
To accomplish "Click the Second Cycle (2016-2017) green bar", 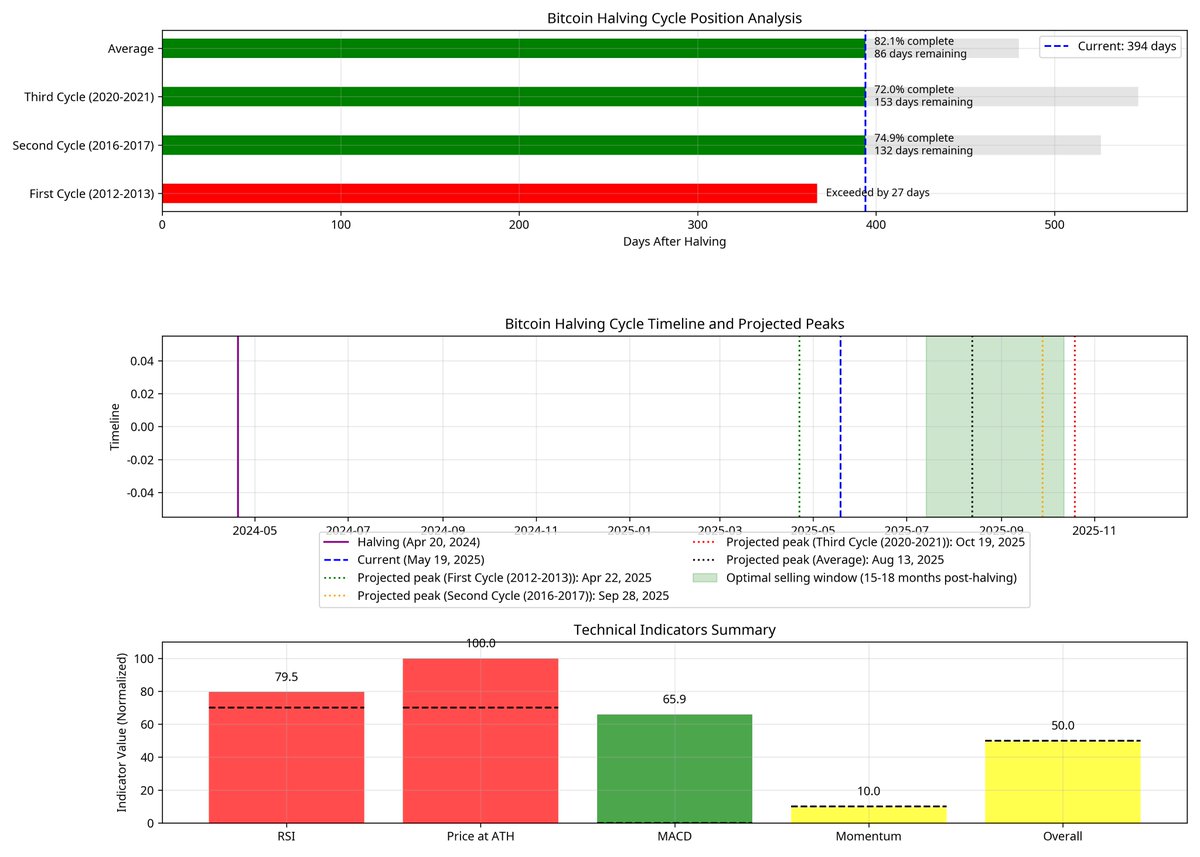I will [x=513, y=145].
